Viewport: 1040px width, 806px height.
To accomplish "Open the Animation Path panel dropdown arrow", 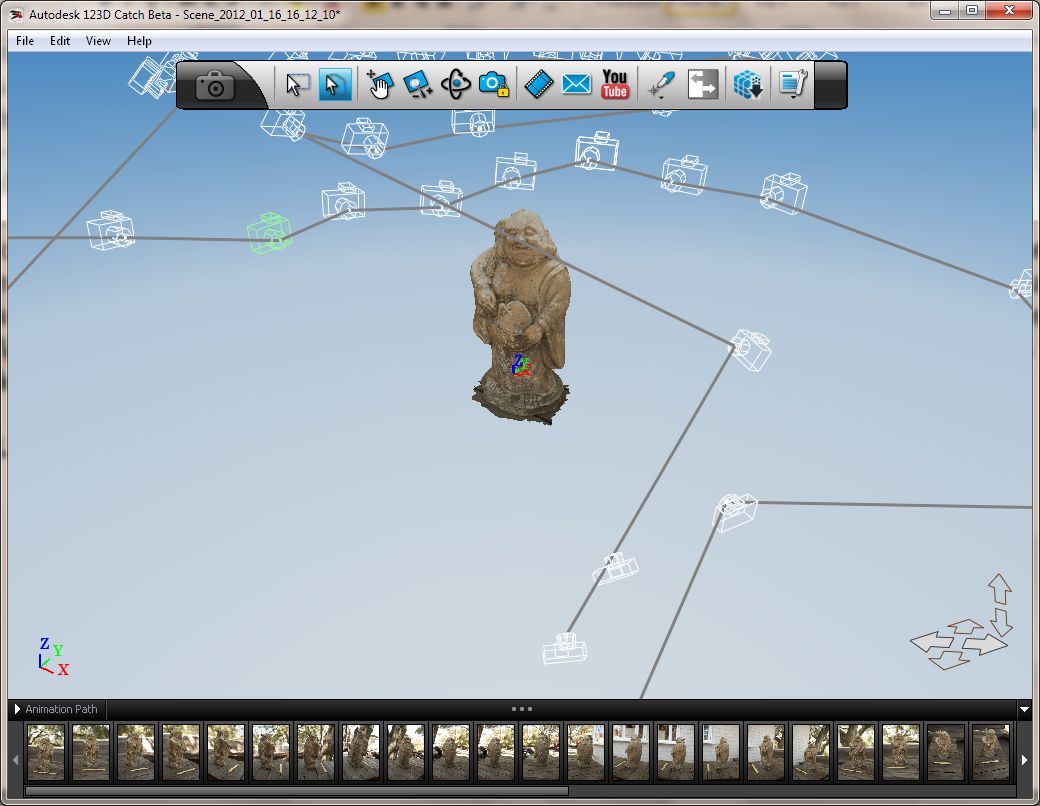I will pos(1025,709).
